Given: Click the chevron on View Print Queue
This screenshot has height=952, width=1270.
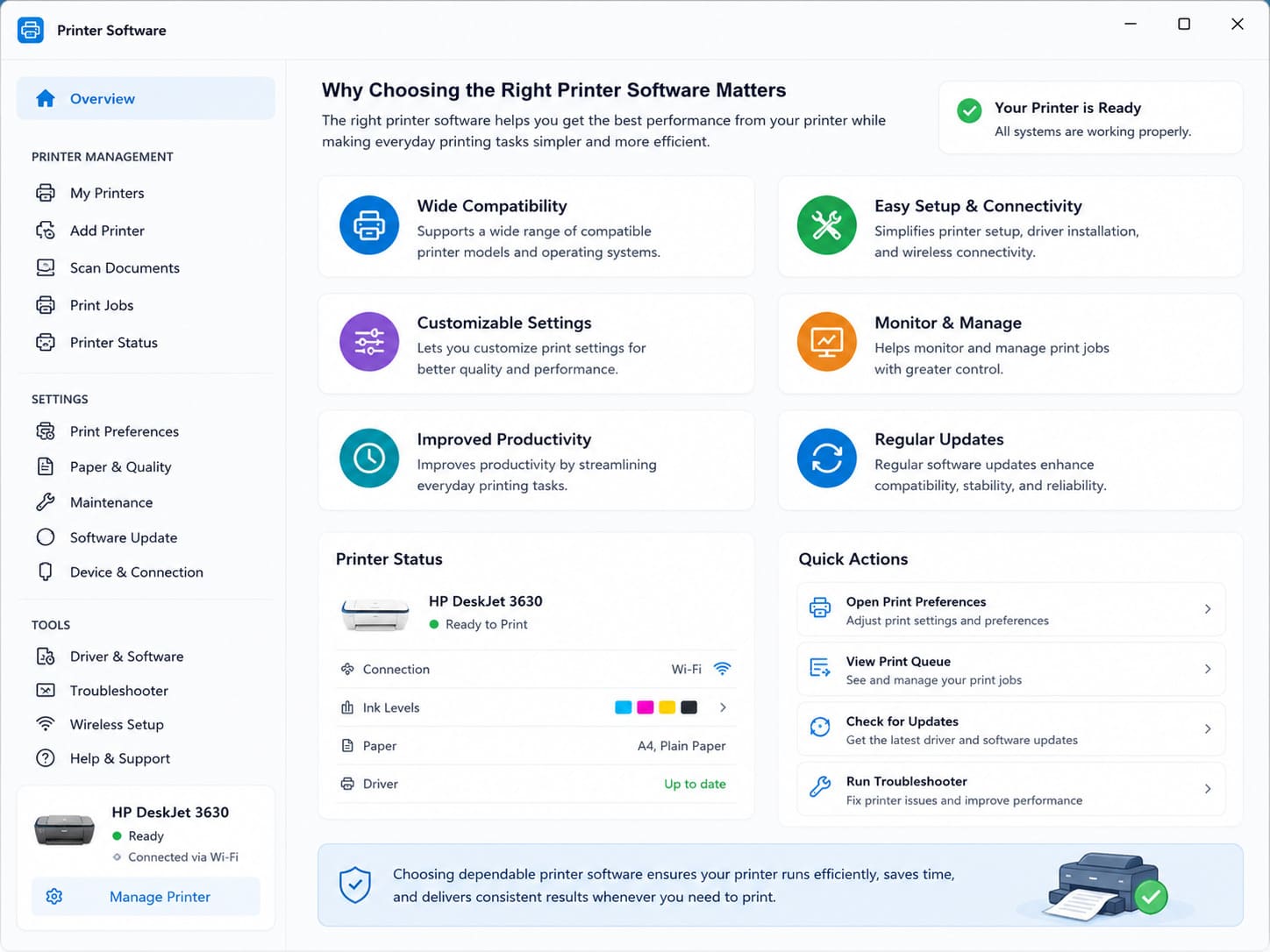Looking at the screenshot, I should (x=1208, y=669).
